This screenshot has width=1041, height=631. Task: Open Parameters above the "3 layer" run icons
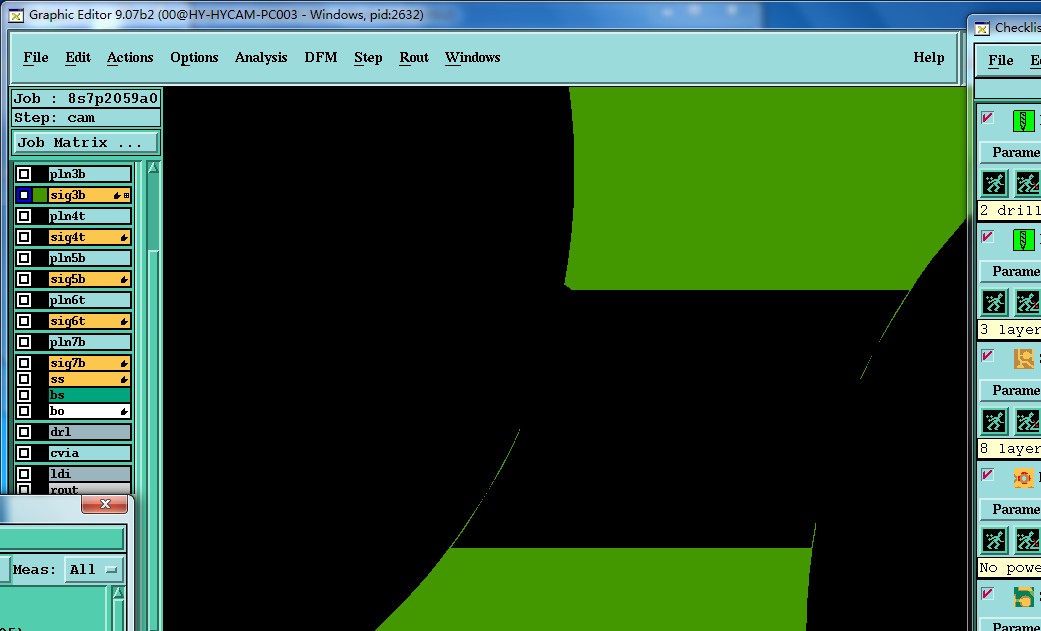tap(1010, 271)
